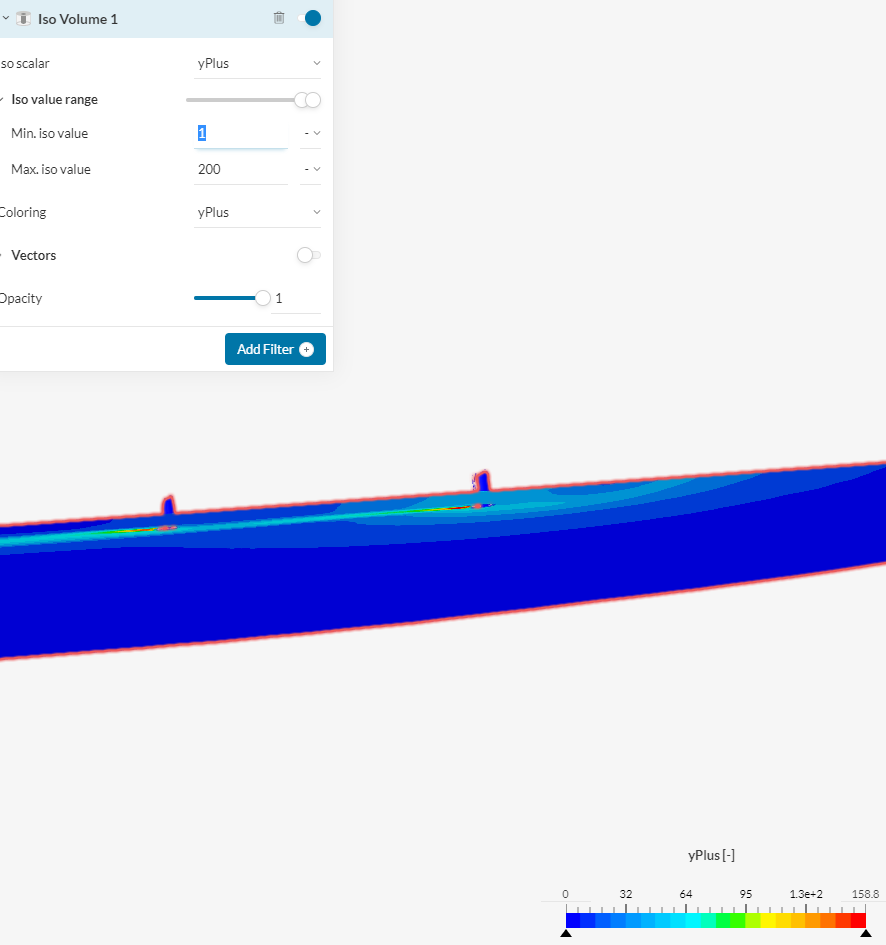
Task: Delete Iso Volume 1 with trash icon
Action: pyautogui.click(x=278, y=18)
